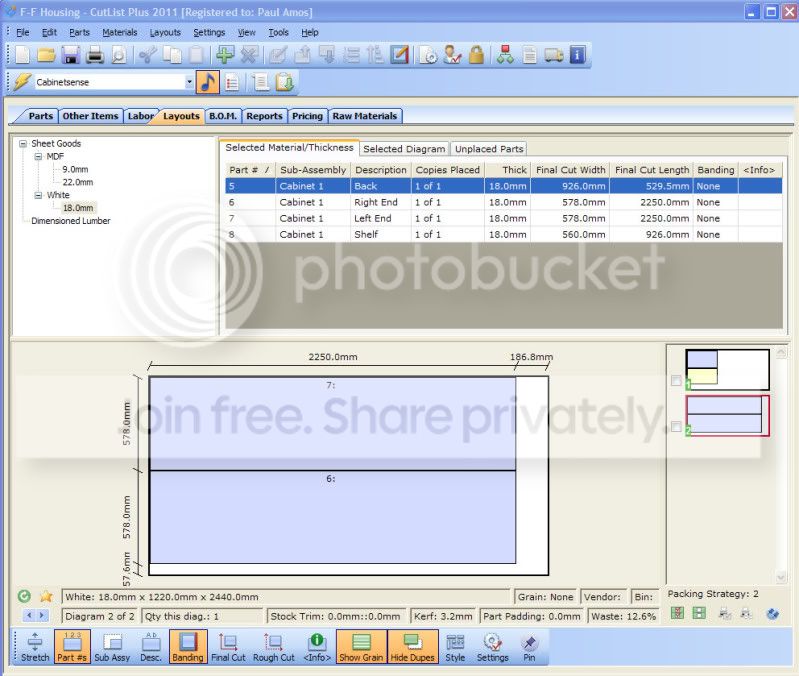Open the Style options icon

point(455,645)
